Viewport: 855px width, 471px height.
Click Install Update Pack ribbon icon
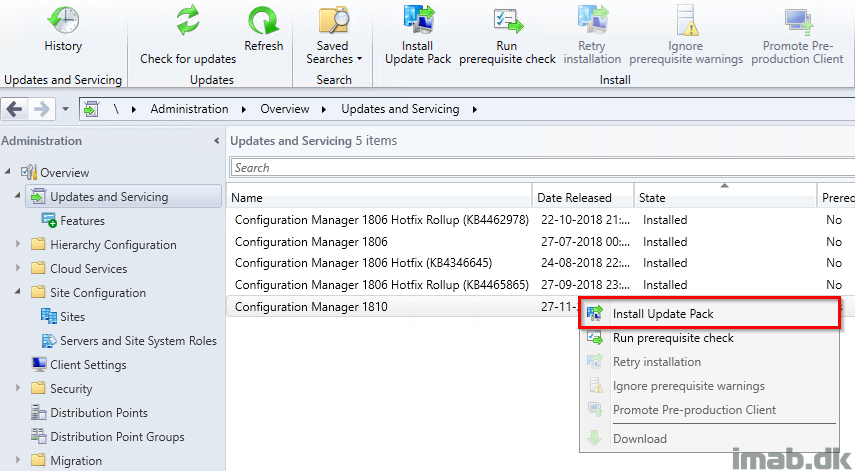pyautogui.click(x=418, y=20)
